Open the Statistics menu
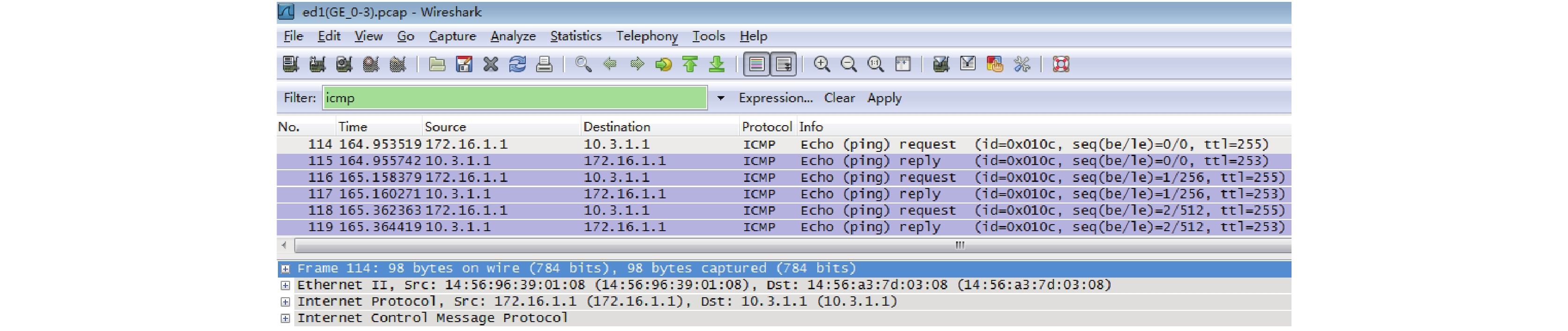This screenshot has width=1568, height=331. pyautogui.click(x=575, y=36)
